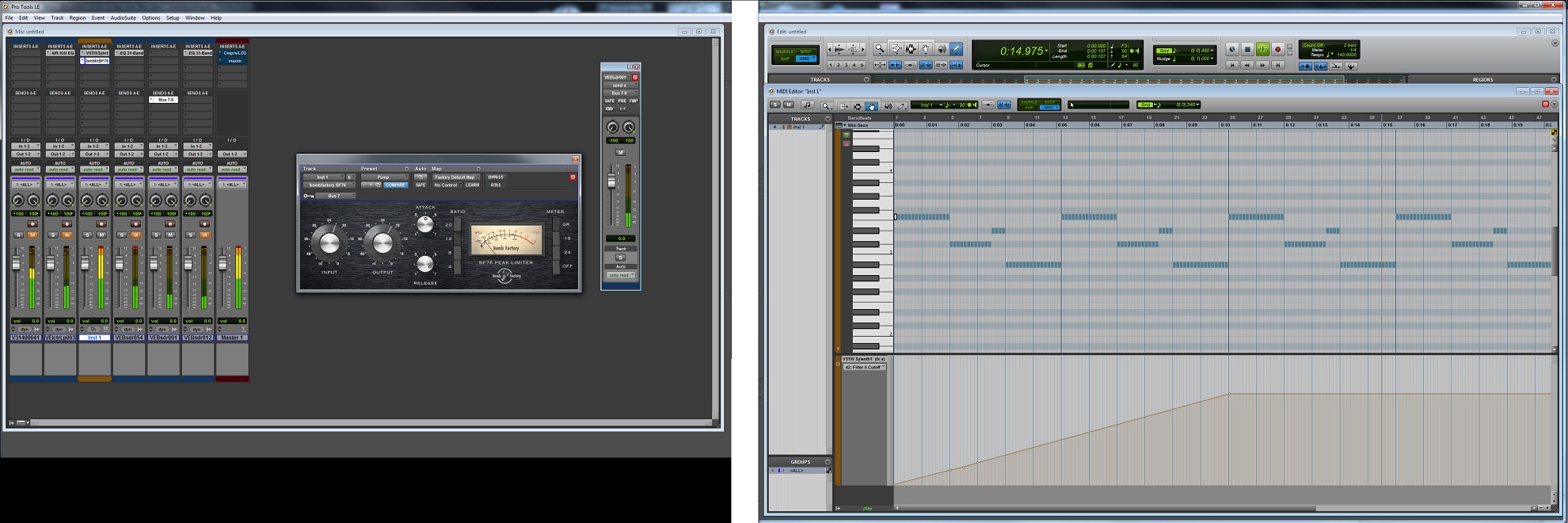Mute the V31400041 mixer track
The image size is (1568, 523).
click(x=32, y=235)
